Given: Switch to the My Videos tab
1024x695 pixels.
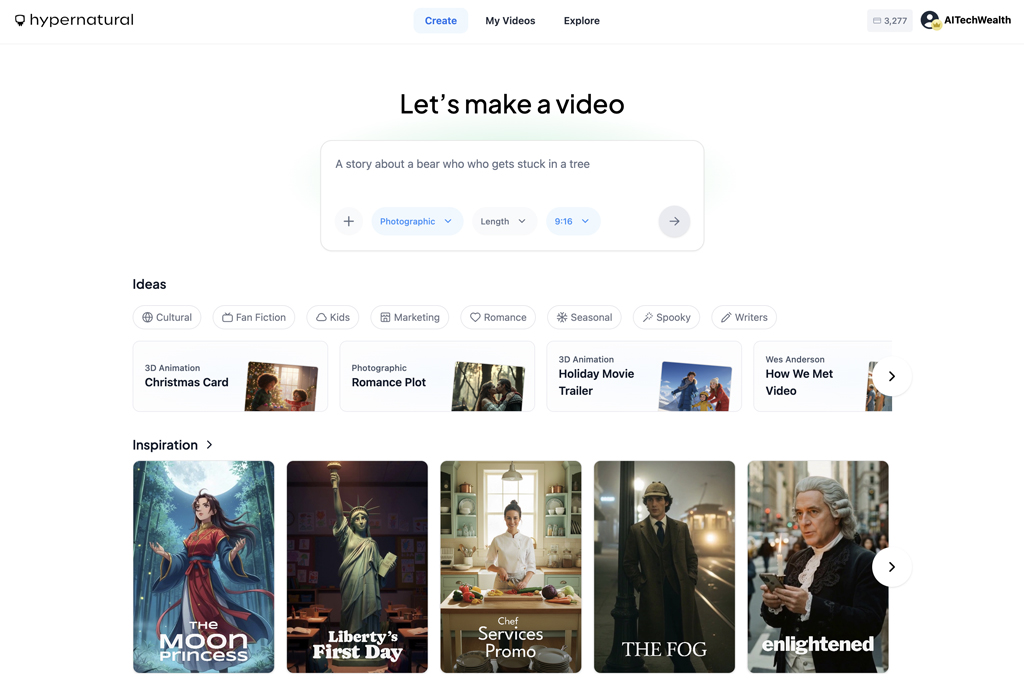Looking at the screenshot, I should pos(510,20).
